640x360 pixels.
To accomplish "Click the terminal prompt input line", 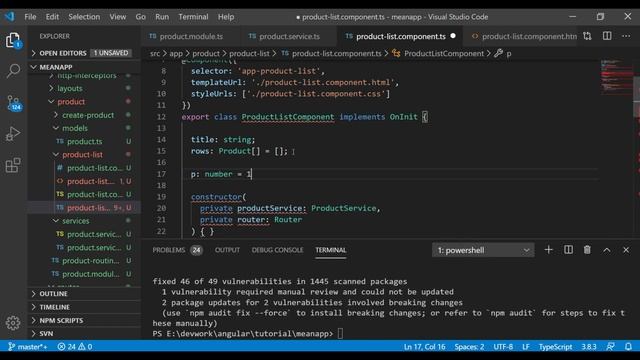I will point(248,334).
